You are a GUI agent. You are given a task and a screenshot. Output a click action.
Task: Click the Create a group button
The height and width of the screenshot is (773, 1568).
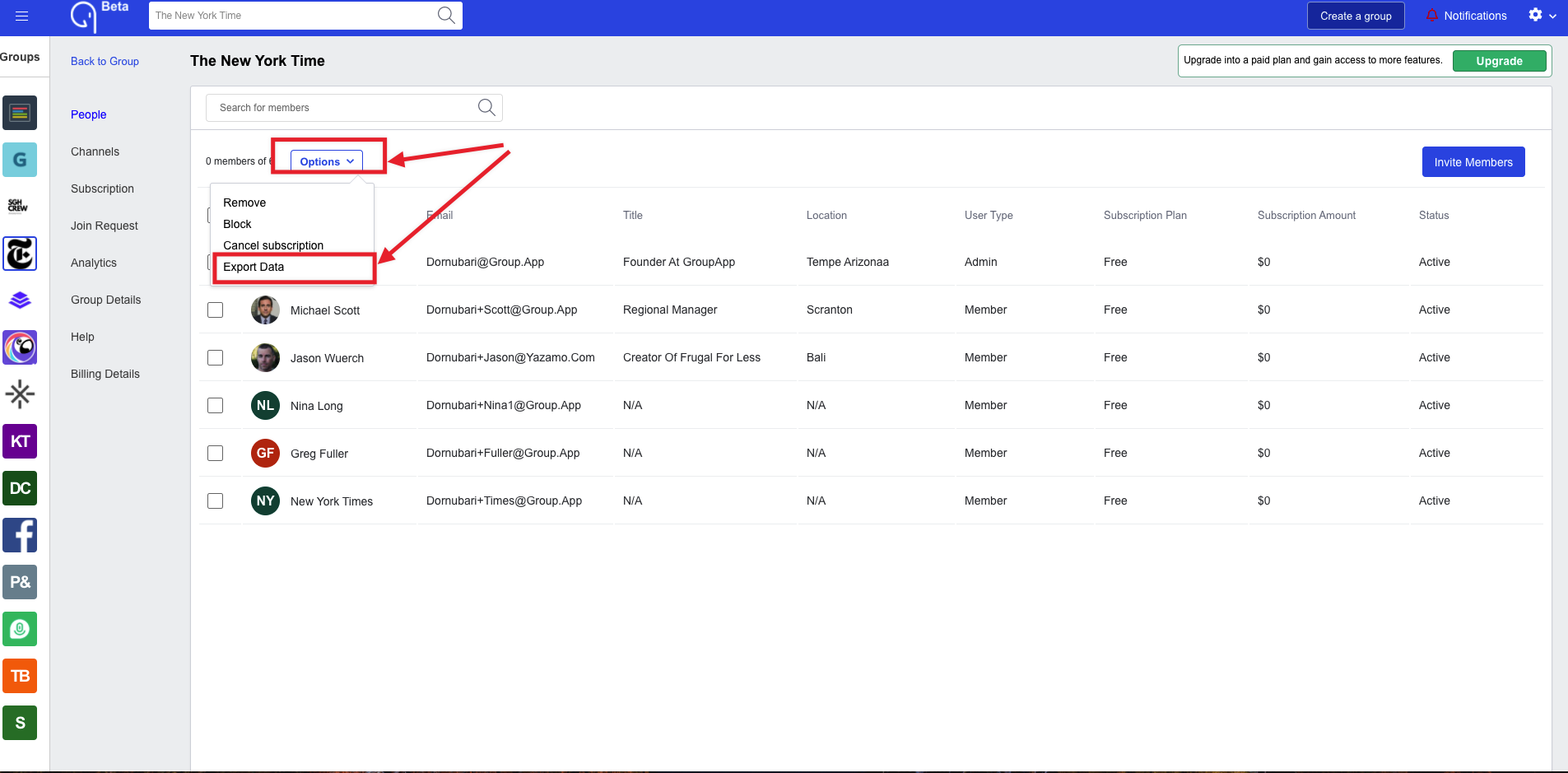[x=1356, y=16]
